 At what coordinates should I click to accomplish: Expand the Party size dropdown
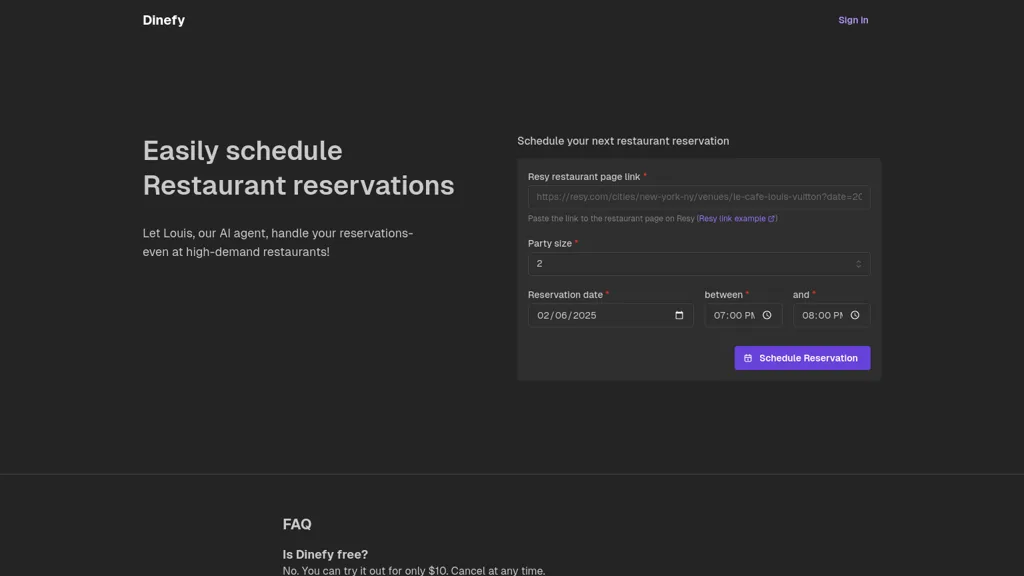pos(699,264)
